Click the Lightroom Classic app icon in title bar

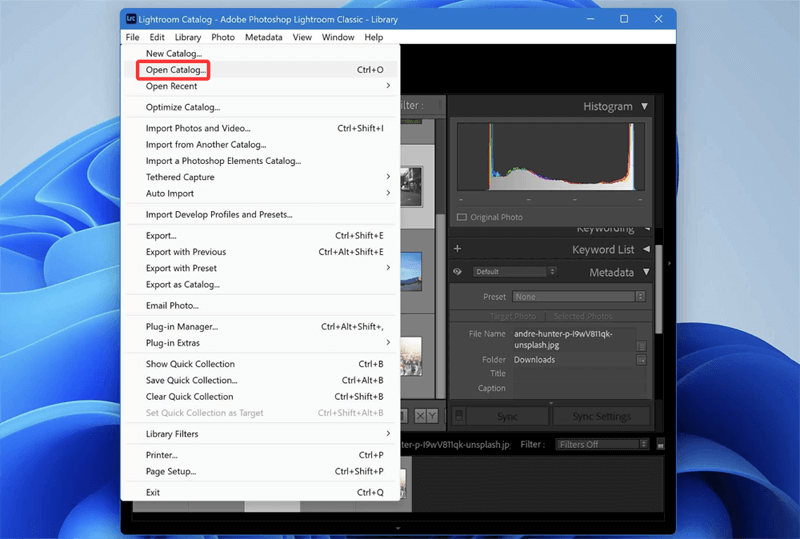coord(131,19)
